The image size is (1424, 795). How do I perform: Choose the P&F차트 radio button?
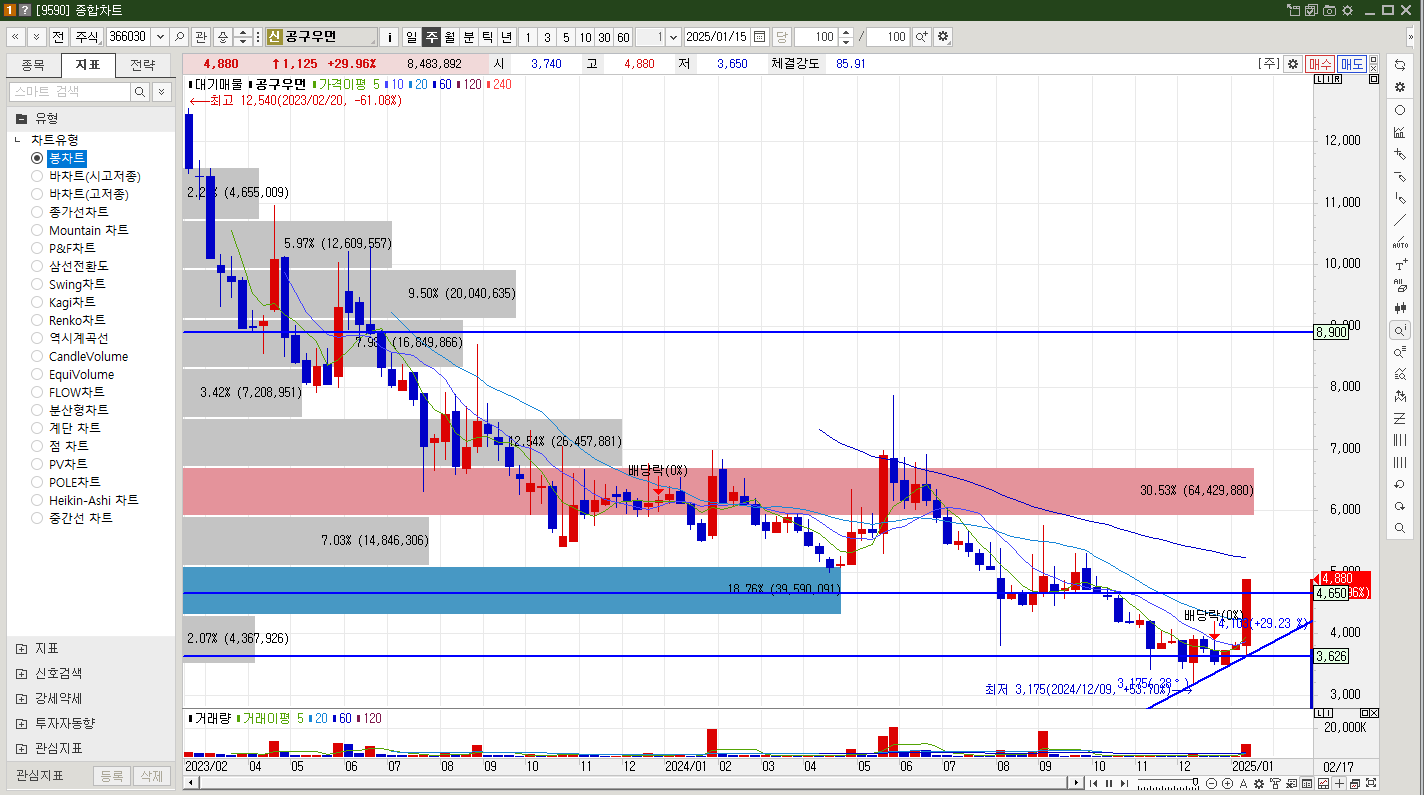37,248
